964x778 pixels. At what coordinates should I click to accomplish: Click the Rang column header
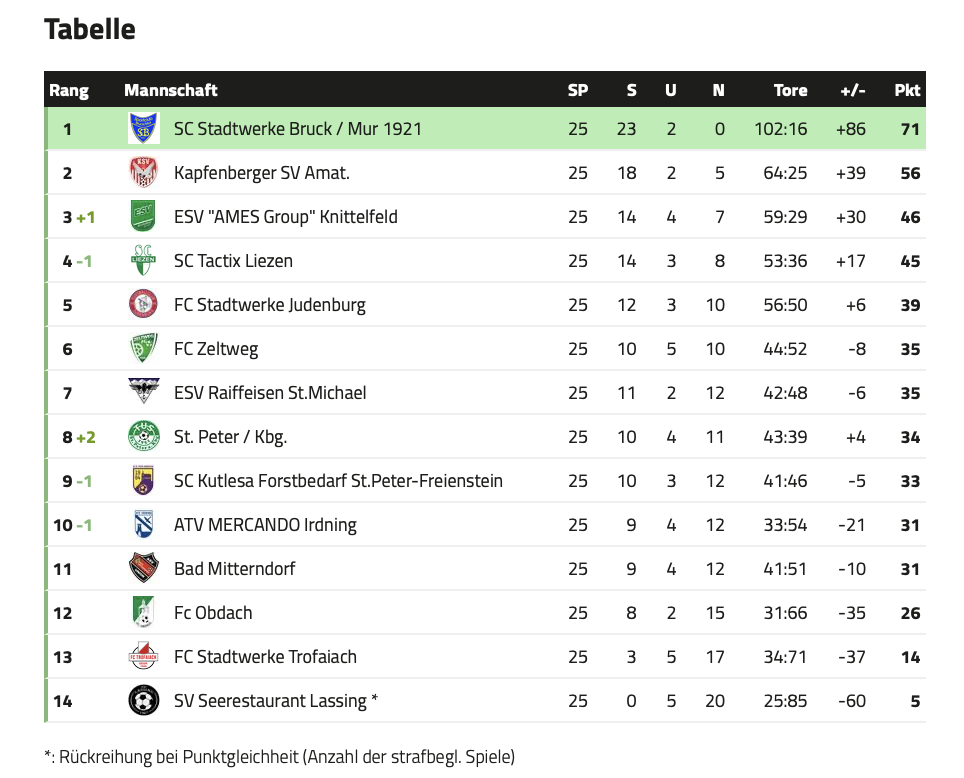click(x=69, y=90)
